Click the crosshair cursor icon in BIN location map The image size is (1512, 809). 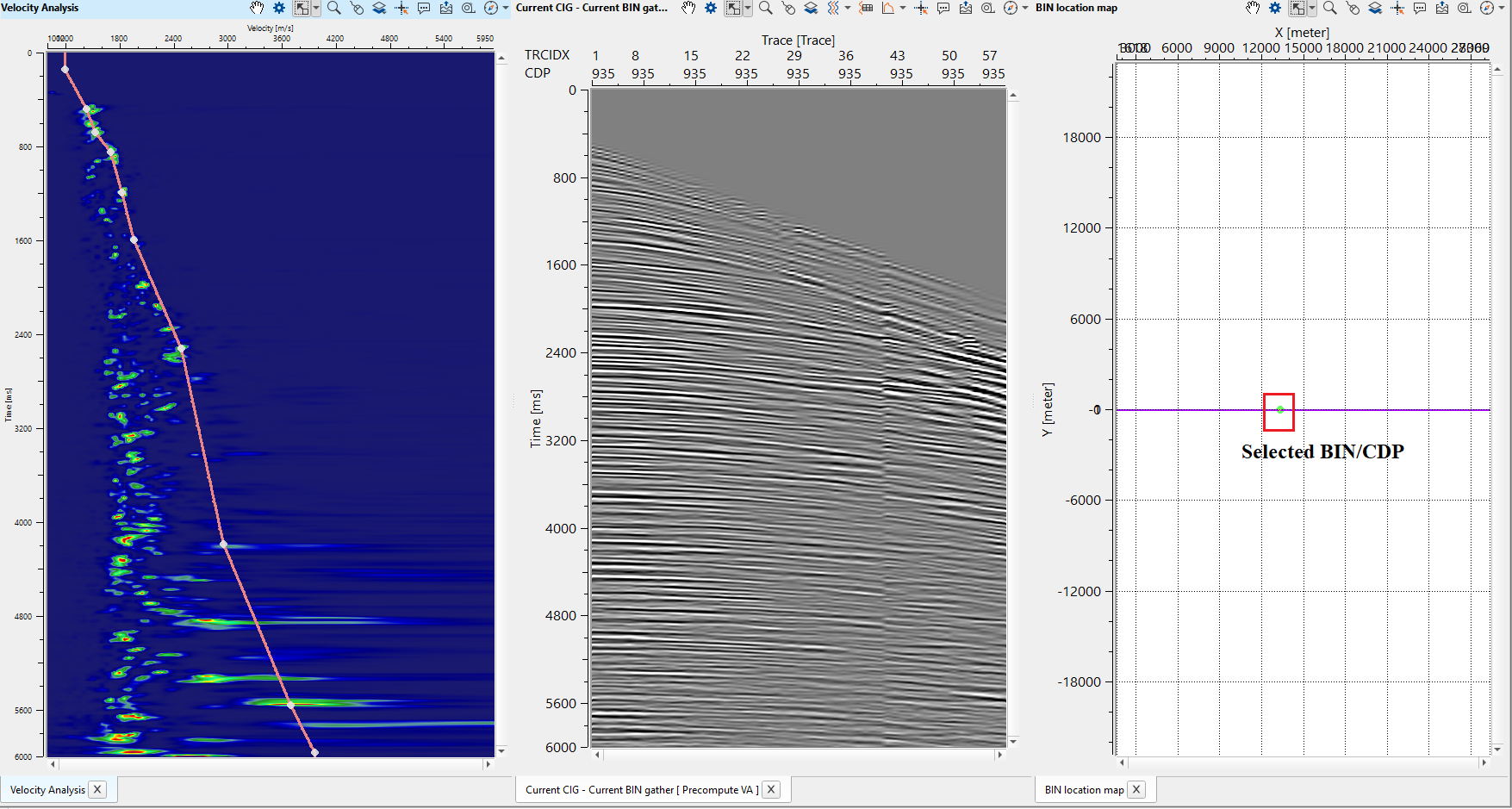pos(1397,8)
